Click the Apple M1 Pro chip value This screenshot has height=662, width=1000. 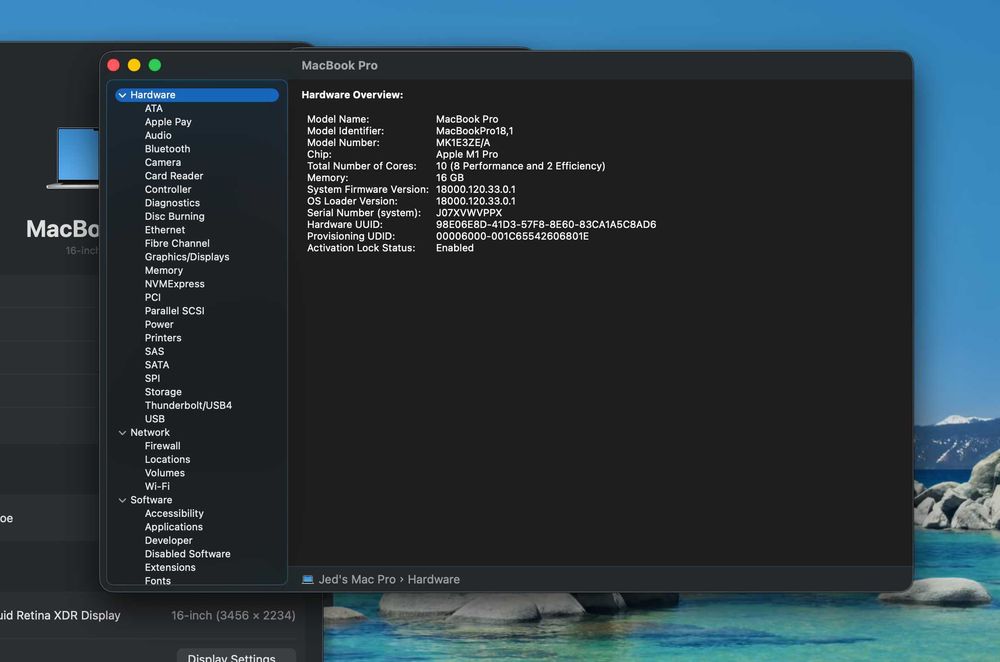pos(467,154)
